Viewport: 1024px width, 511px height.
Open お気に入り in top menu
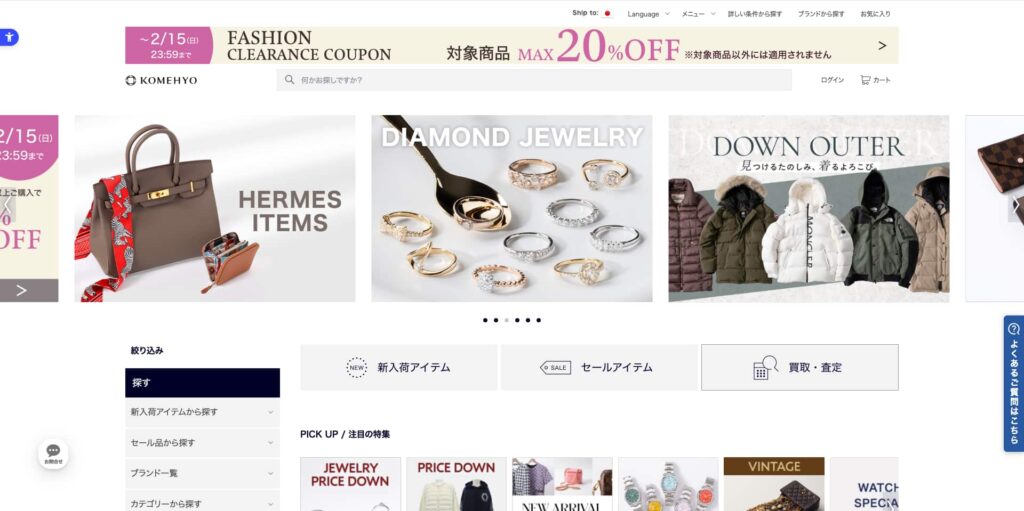875,14
